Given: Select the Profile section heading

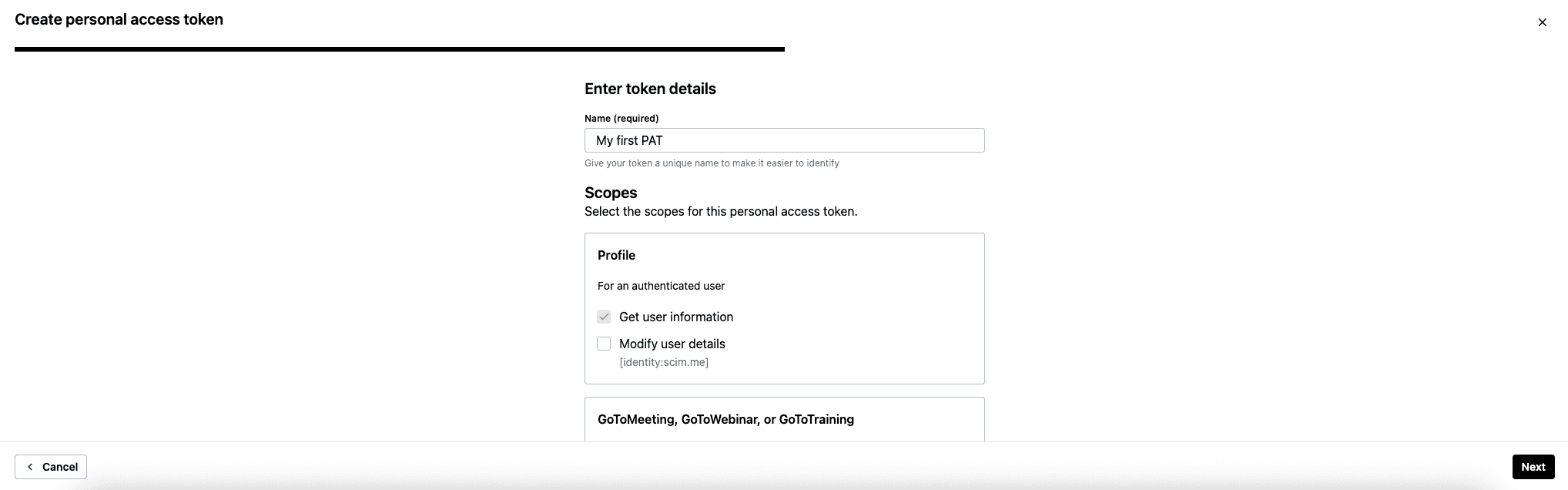Looking at the screenshot, I should pyautogui.click(x=616, y=255).
